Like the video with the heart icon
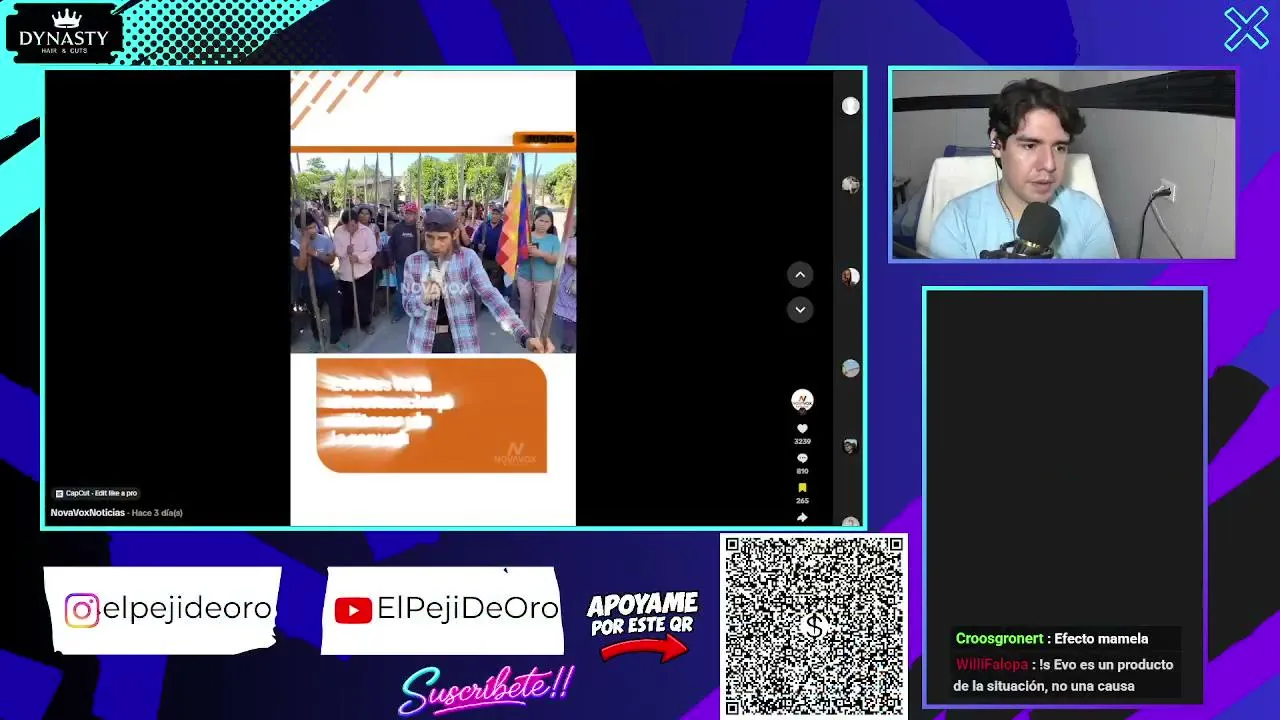Viewport: 1280px width, 720px height. point(802,429)
